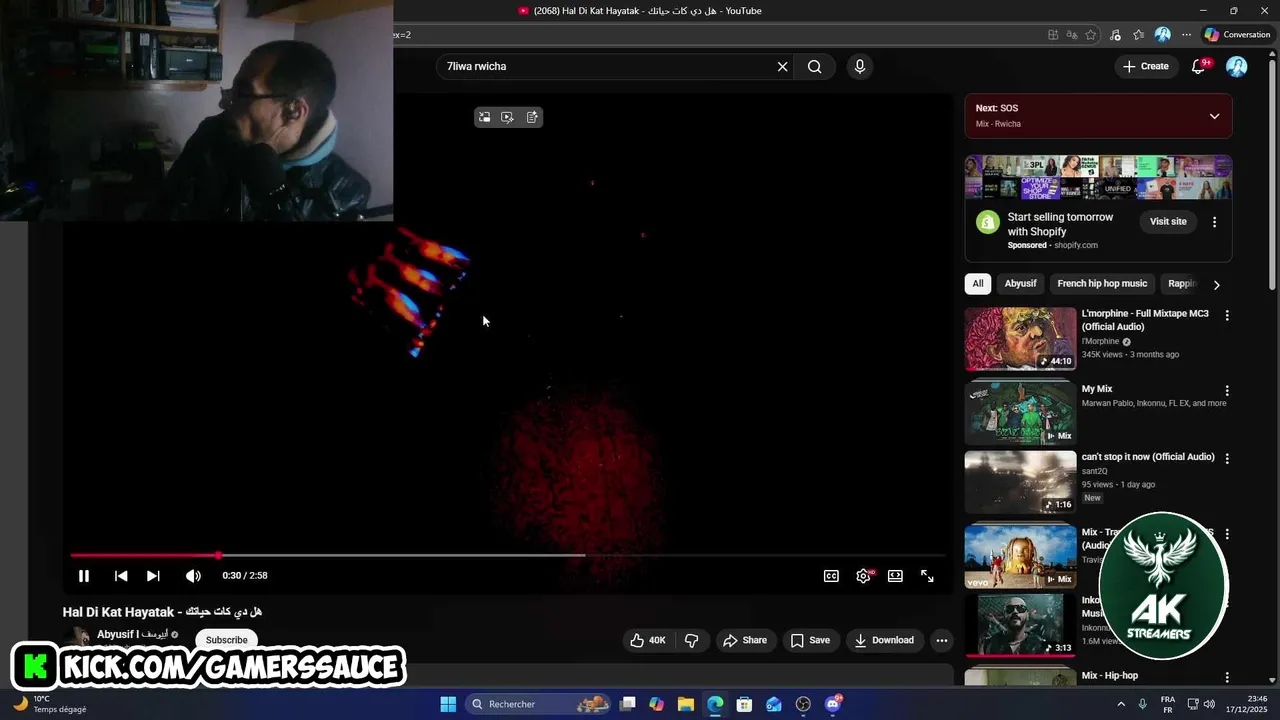Open the 'My Mix' thumbnail
This screenshot has height=720, width=1280.
[x=1020, y=412]
